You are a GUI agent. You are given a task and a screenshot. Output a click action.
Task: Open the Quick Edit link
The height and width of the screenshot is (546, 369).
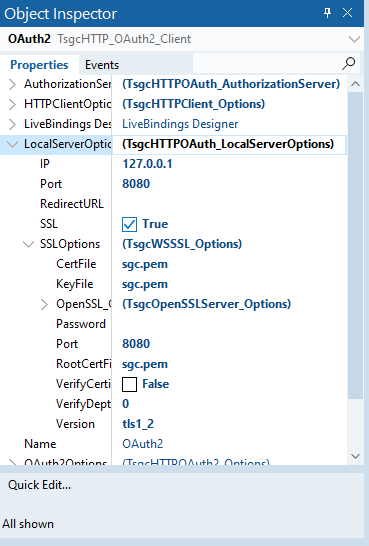(x=39, y=485)
